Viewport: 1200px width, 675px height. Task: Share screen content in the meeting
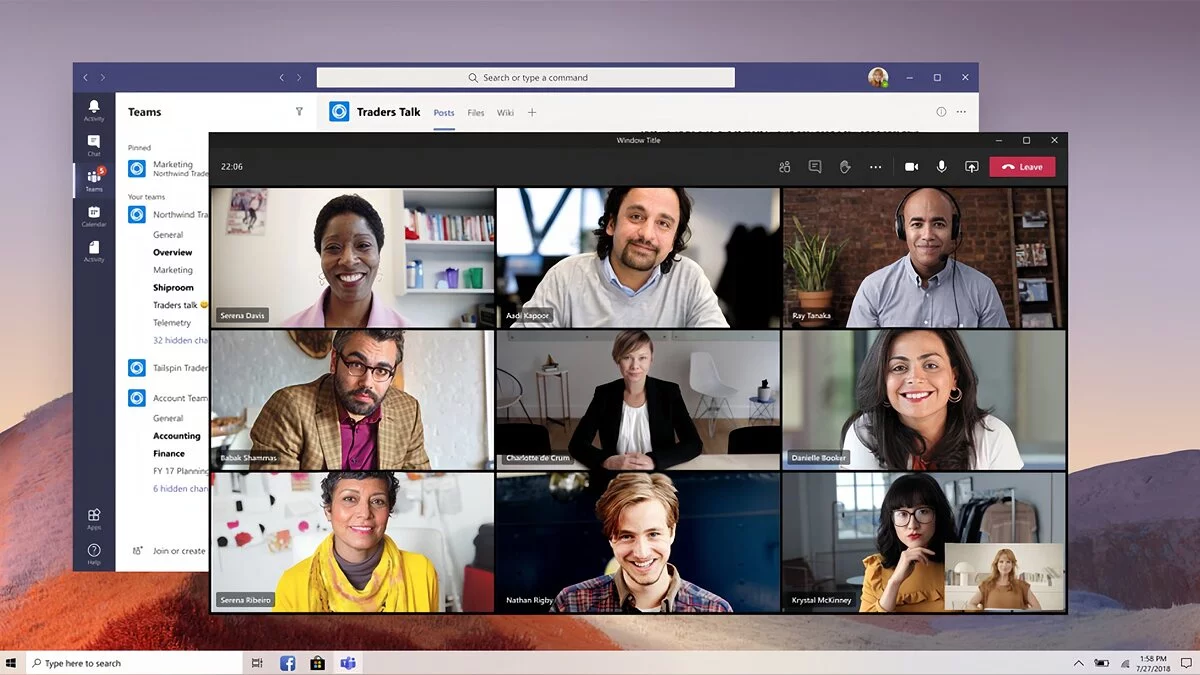click(x=971, y=167)
